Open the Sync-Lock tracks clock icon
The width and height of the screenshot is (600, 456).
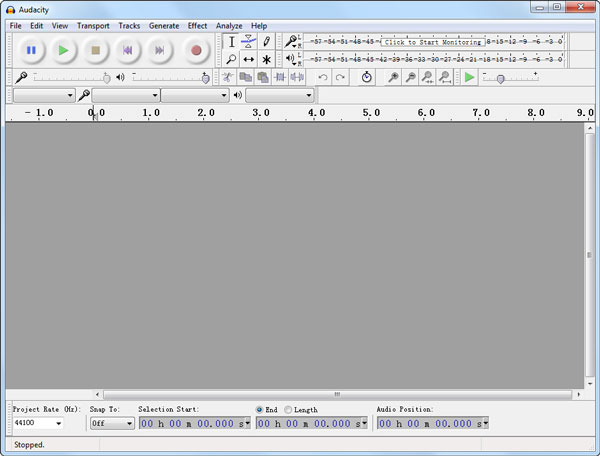367,77
